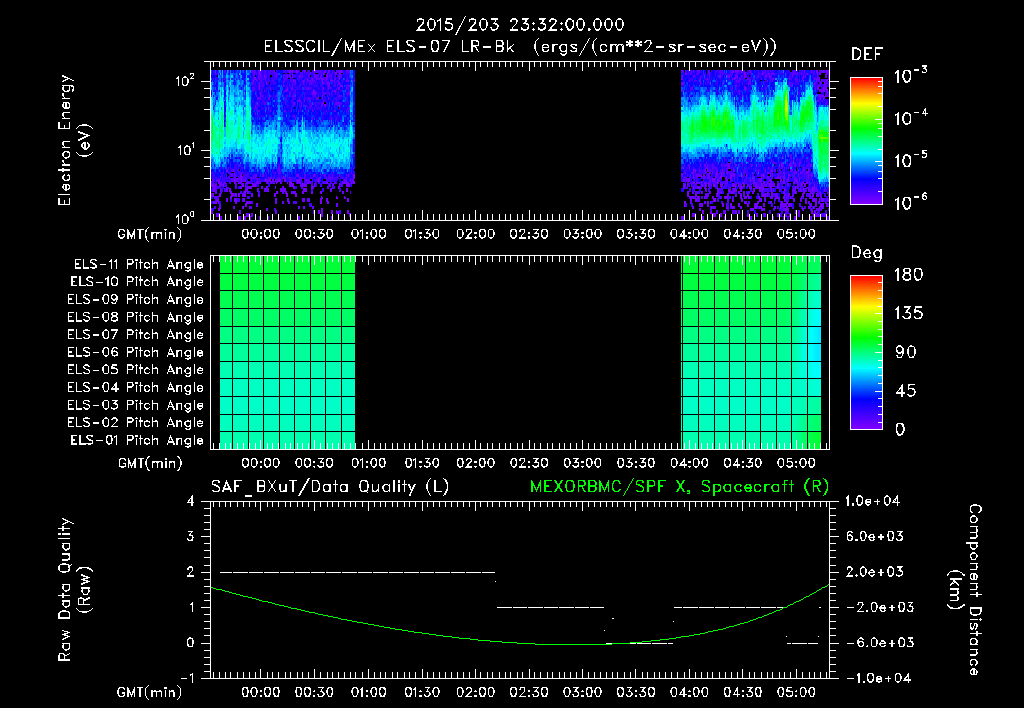Screen dimensions: 1024x708
Task: Click the Deg color bar label
Action: 867,253
